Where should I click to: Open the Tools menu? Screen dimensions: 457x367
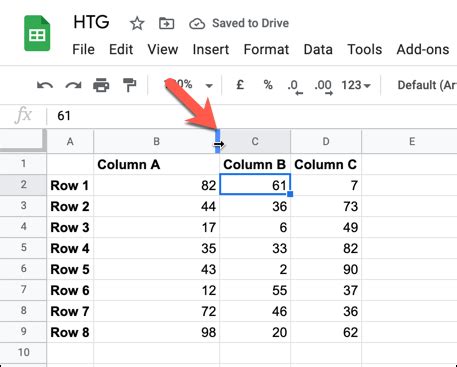point(365,49)
